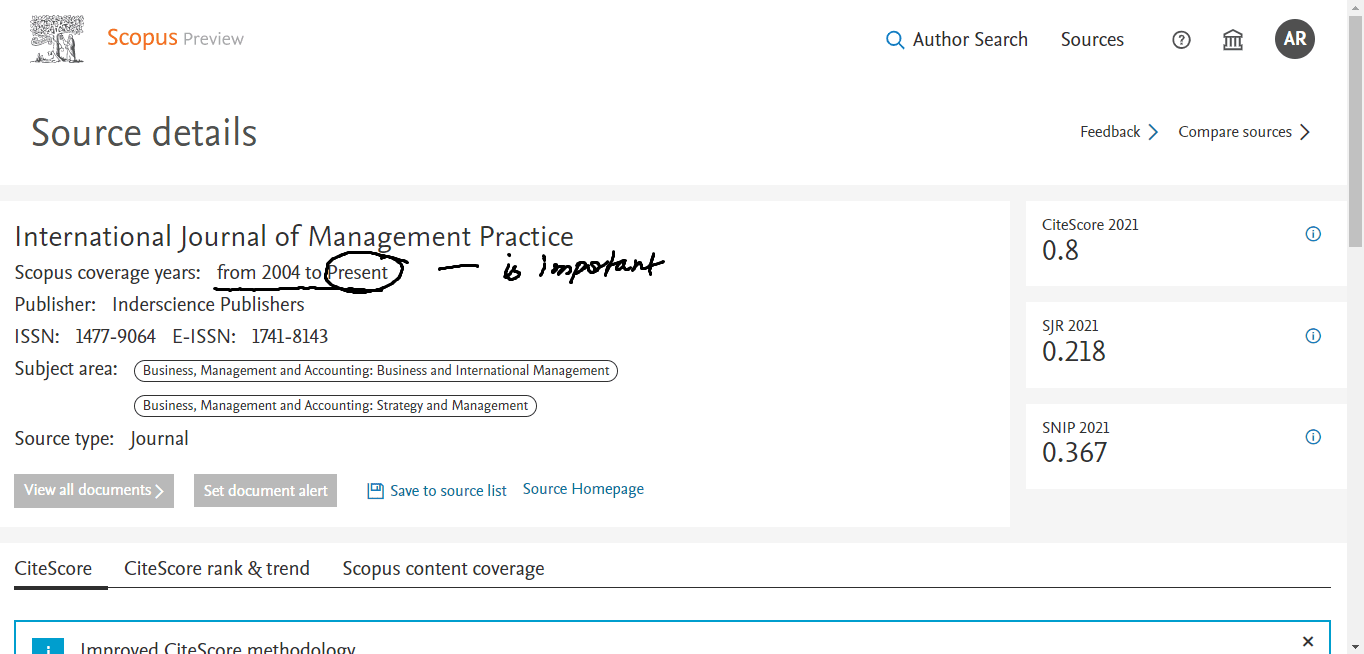Click the SNIP value 0.367
Viewport: 1364px width, 654px height.
tap(1075, 452)
